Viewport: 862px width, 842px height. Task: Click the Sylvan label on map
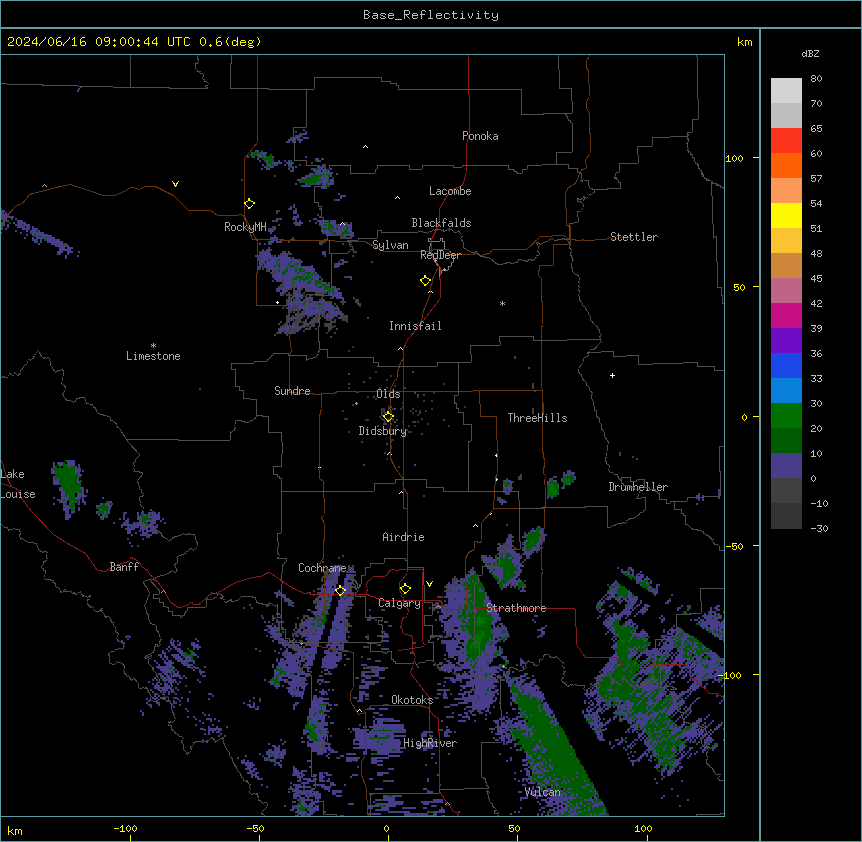point(390,245)
